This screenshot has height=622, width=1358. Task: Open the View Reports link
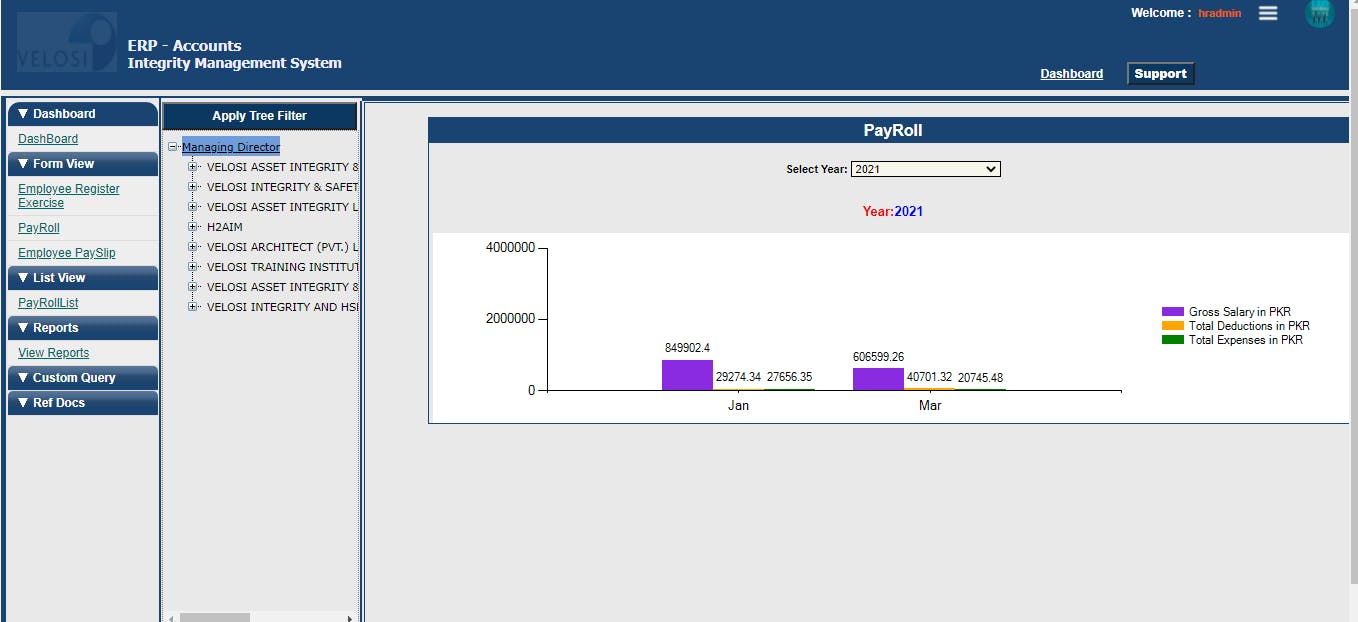point(53,352)
